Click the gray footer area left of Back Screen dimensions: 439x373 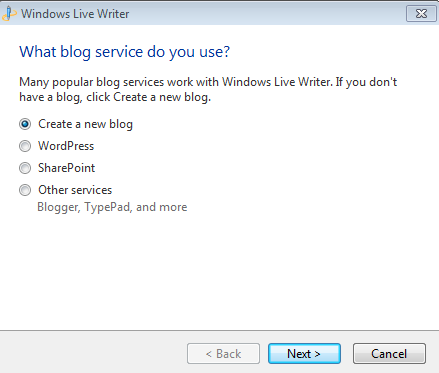pos(93,353)
